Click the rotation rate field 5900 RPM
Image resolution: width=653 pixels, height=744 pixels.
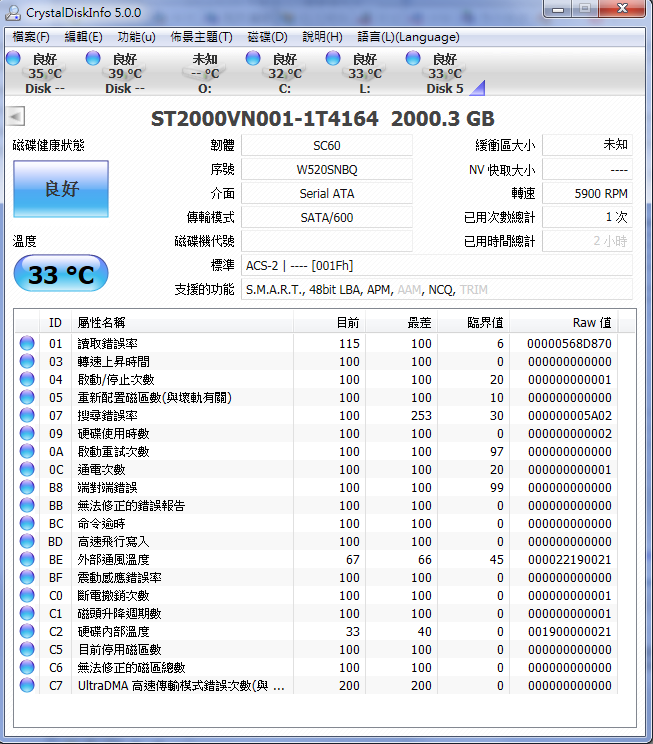coord(588,194)
